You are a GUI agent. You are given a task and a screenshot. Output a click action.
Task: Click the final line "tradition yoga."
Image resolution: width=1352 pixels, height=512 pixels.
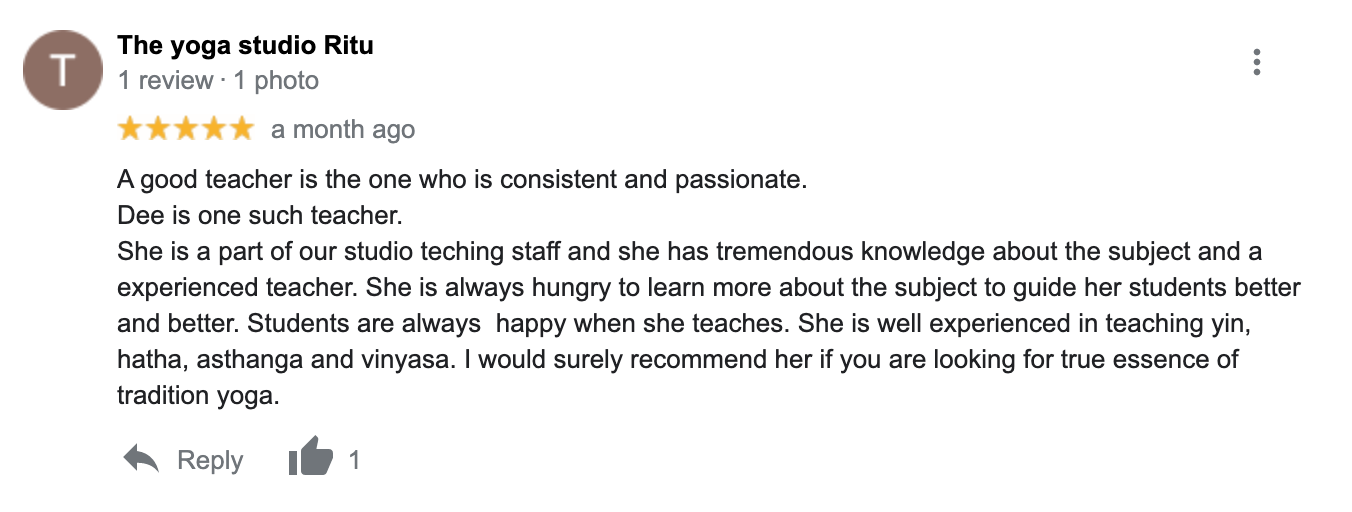click(196, 395)
